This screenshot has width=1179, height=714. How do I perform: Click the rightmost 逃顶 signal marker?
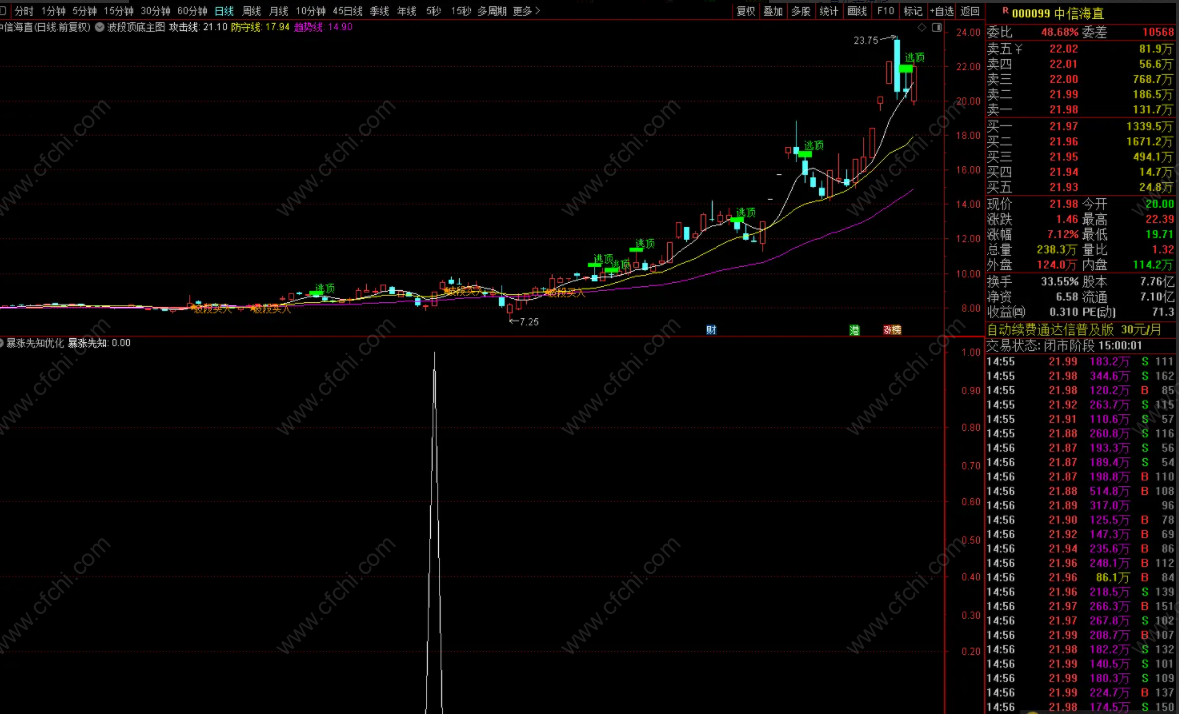(x=914, y=58)
